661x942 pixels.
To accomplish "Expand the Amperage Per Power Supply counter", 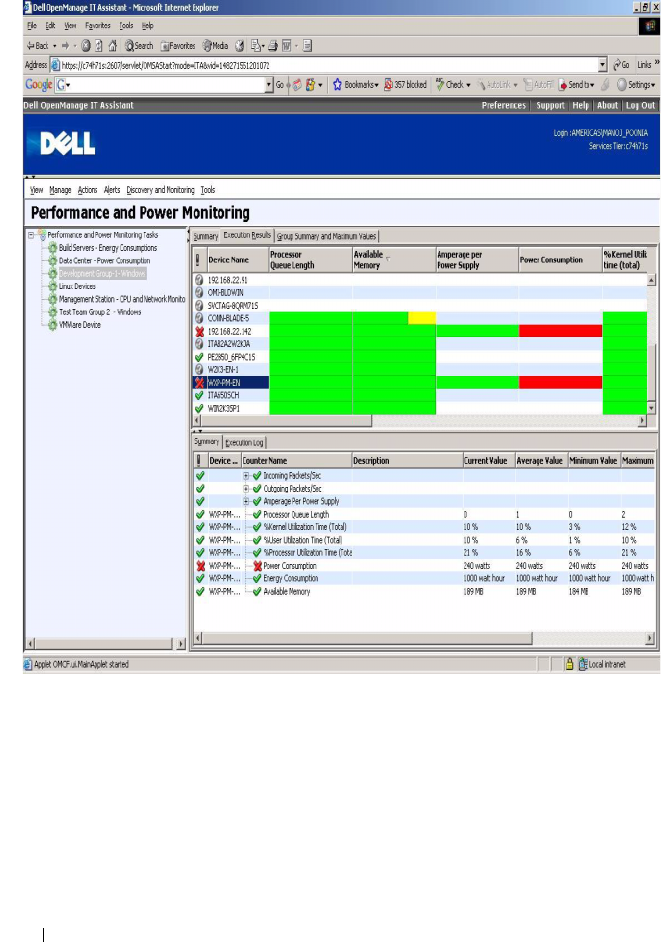I will (x=246, y=502).
